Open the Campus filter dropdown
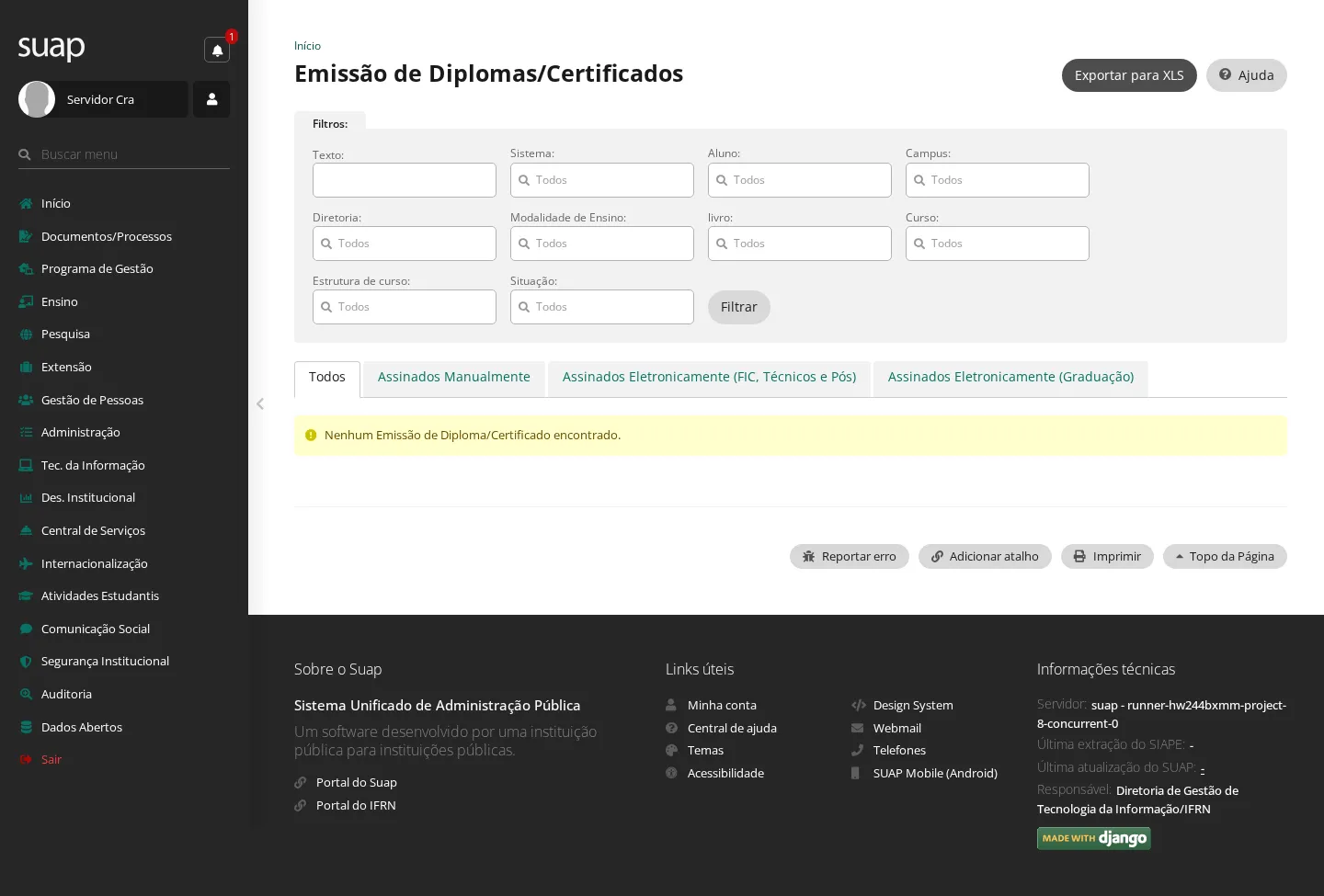The width and height of the screenshot is (1324, 896). click(x=998, y=180)
